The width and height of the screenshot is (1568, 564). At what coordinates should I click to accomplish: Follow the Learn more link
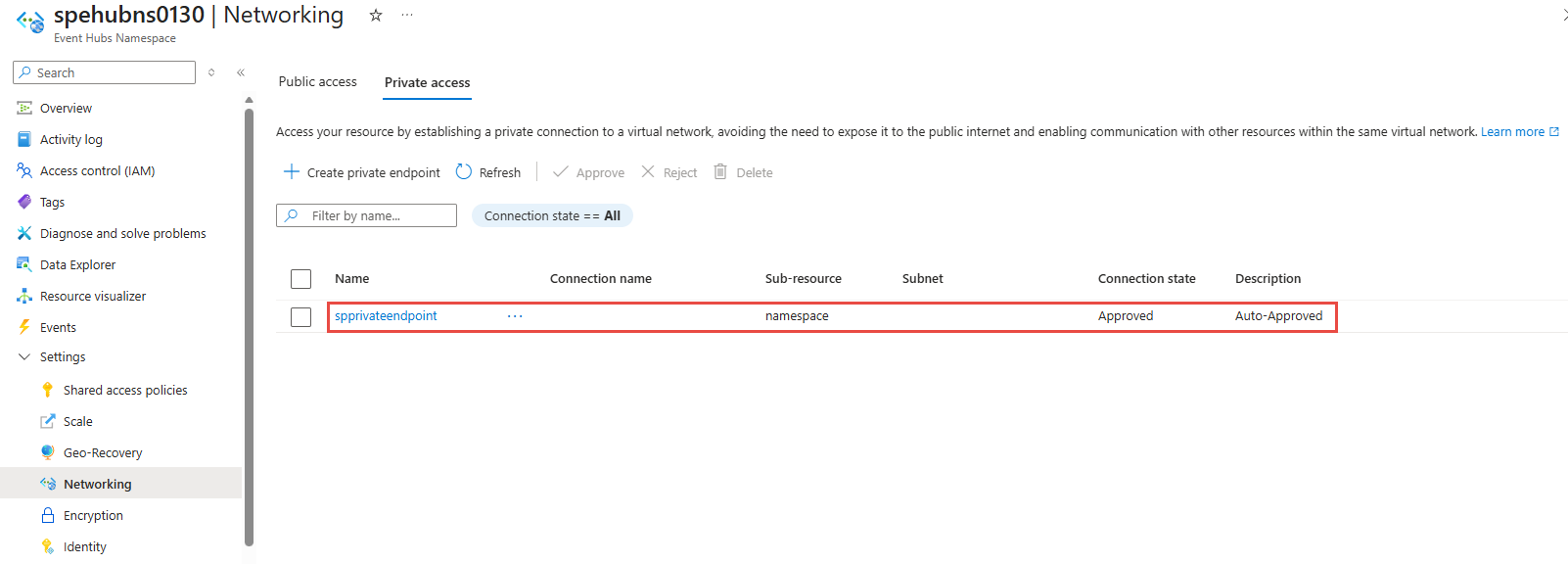point(1512,131)
